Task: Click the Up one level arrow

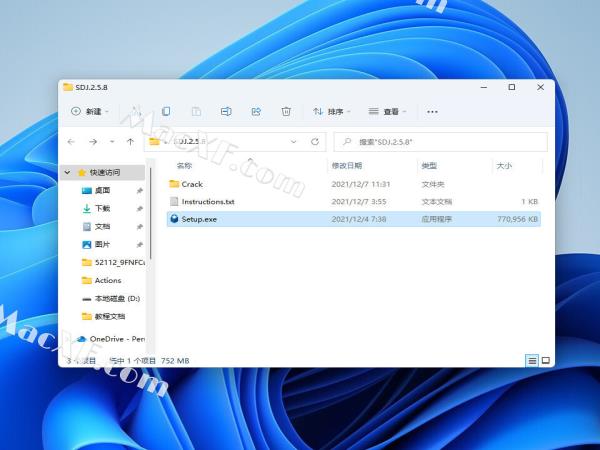Action: [130, 142]
